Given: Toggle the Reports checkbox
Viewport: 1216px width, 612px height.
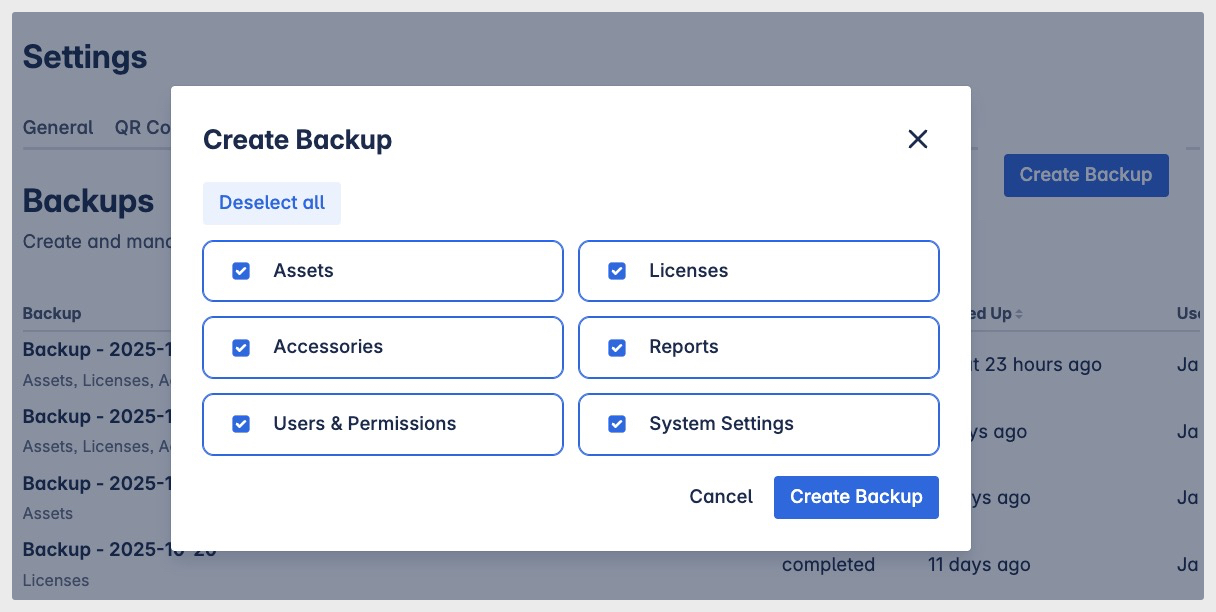Looking at the screenshot, I should (617, 347).
